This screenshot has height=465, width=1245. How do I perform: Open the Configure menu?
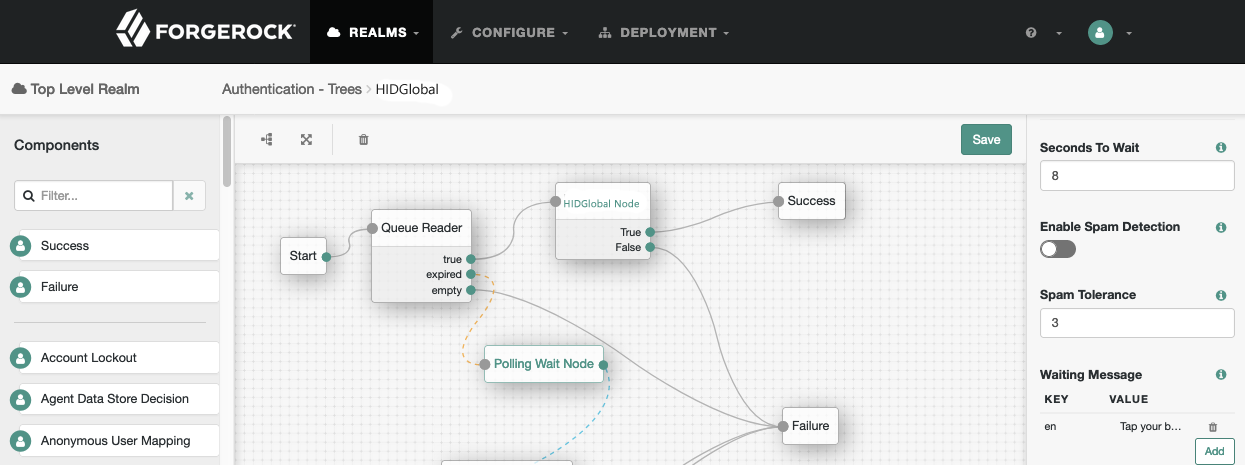point(509,32)
